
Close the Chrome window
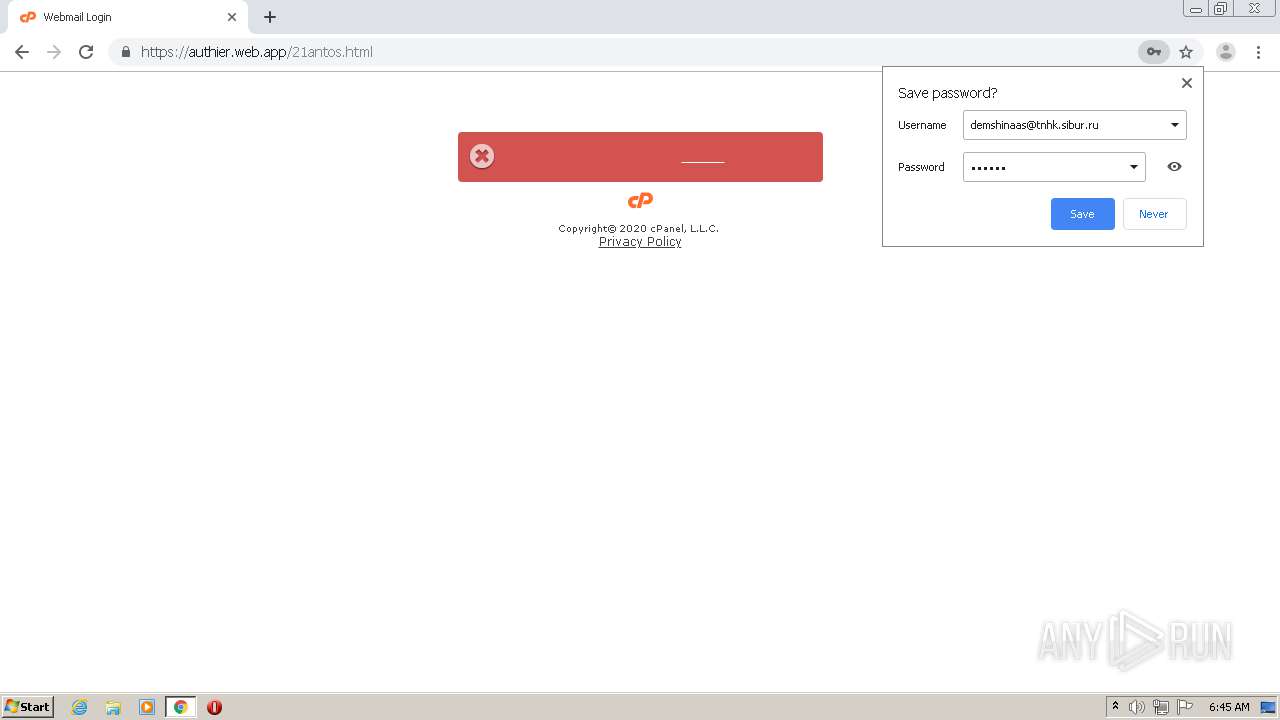[x=1254, y=9]
